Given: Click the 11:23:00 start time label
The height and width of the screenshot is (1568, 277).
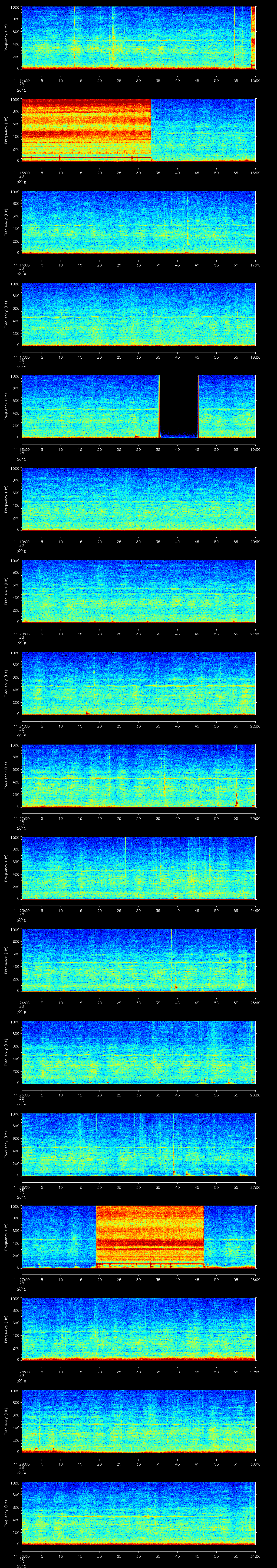Looking at the screenshot, I should point(21,910).
